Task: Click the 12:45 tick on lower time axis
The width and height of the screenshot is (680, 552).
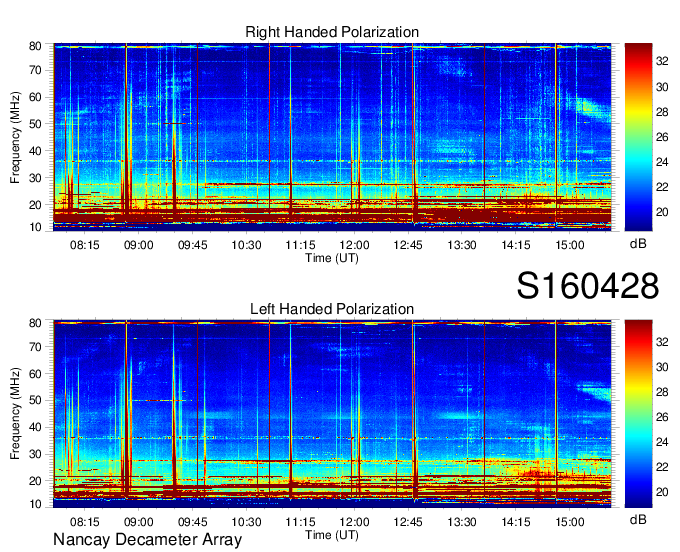Action: click(408, 522)
